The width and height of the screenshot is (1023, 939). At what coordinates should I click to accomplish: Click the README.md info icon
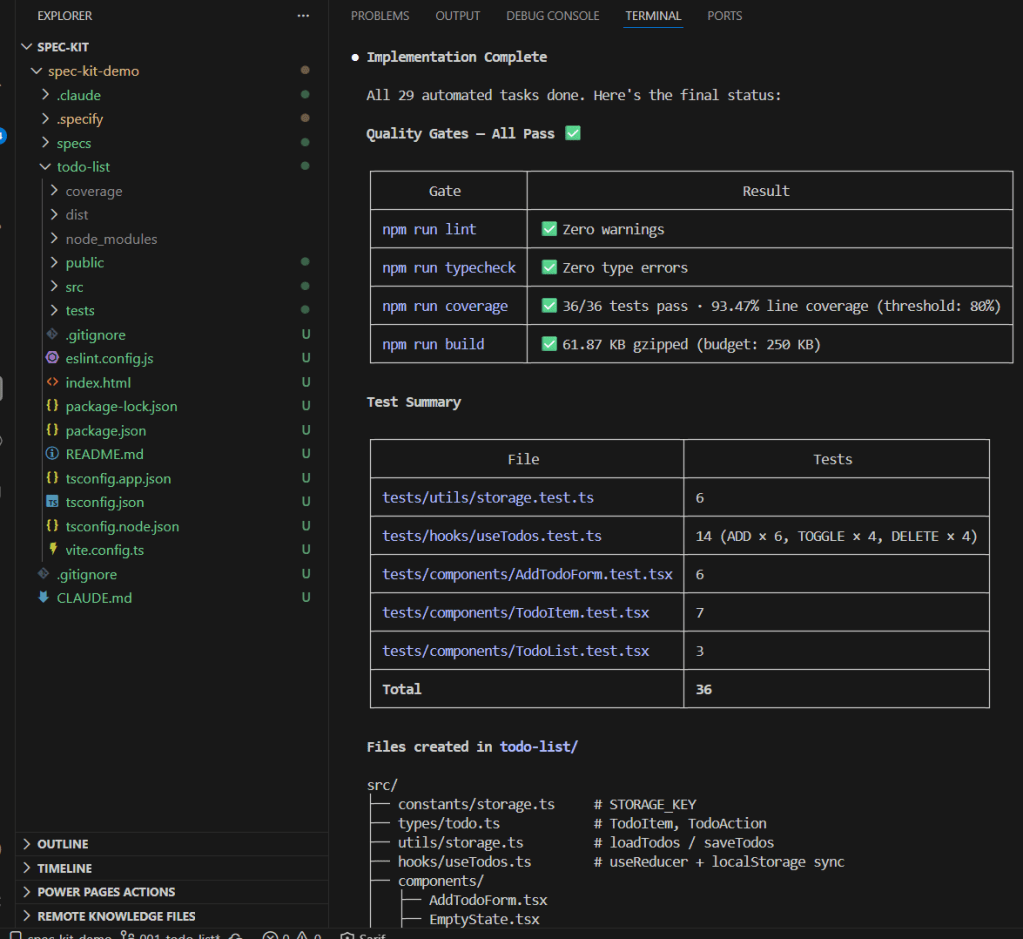click(x=52, y=454)
